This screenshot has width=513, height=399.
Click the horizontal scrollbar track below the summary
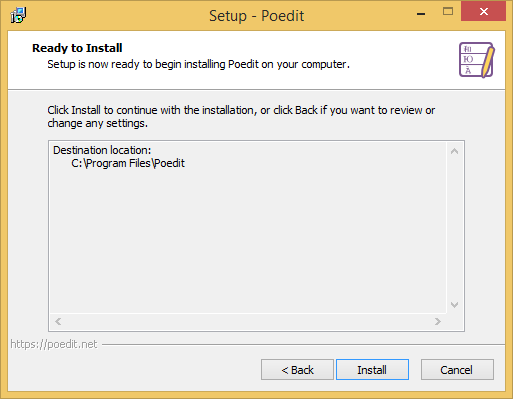pyautogui.click(x=248, y=321)
